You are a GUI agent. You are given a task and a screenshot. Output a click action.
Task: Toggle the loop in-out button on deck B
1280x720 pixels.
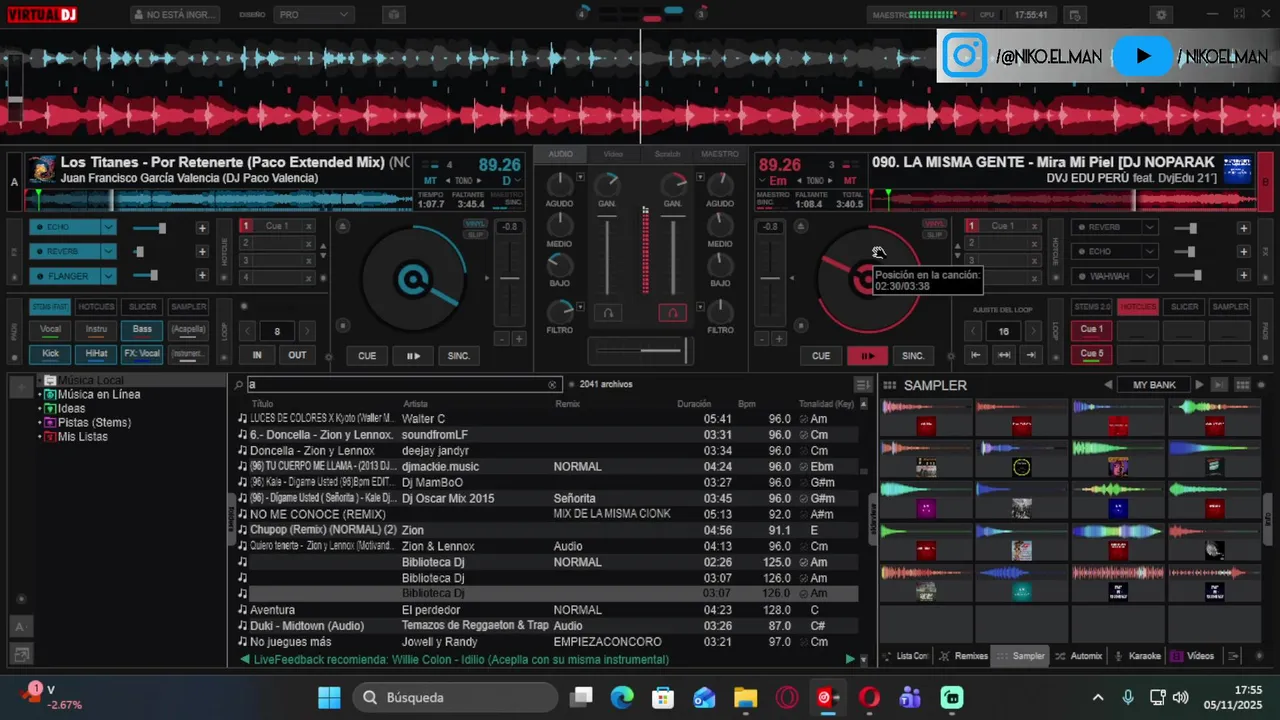[1004, 355]
